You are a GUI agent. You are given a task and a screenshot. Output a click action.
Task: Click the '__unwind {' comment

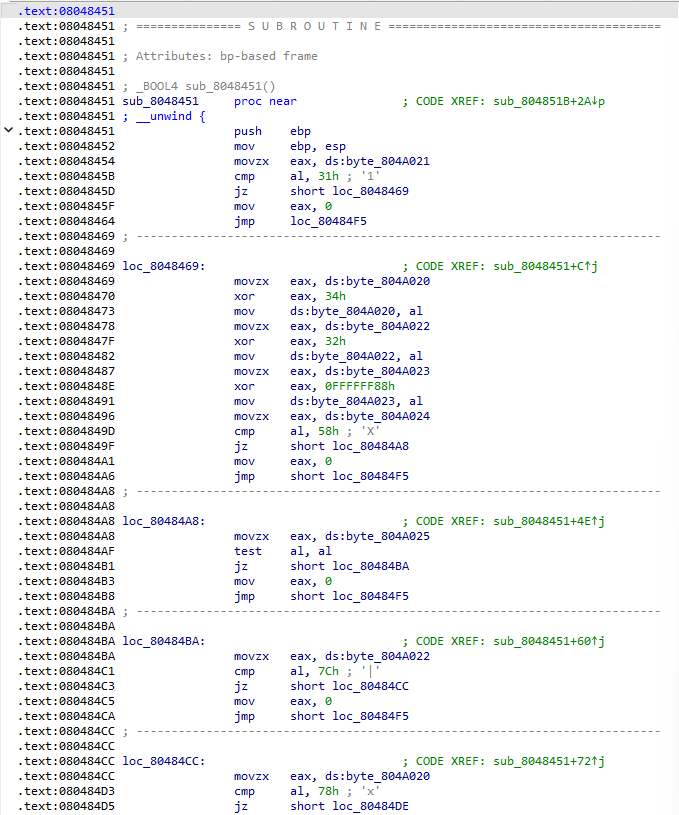click(171, 116)
